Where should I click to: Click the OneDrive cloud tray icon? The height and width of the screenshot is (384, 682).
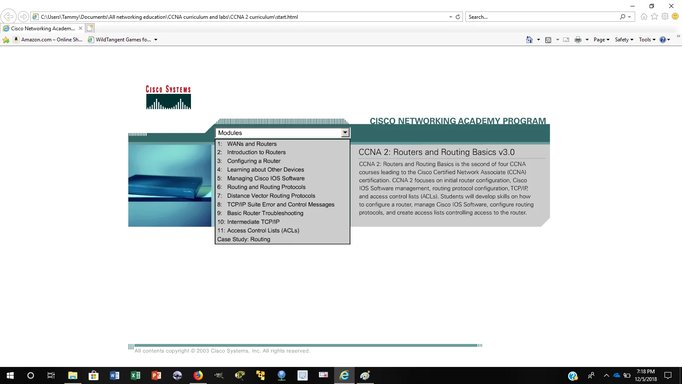pos(616,375)
